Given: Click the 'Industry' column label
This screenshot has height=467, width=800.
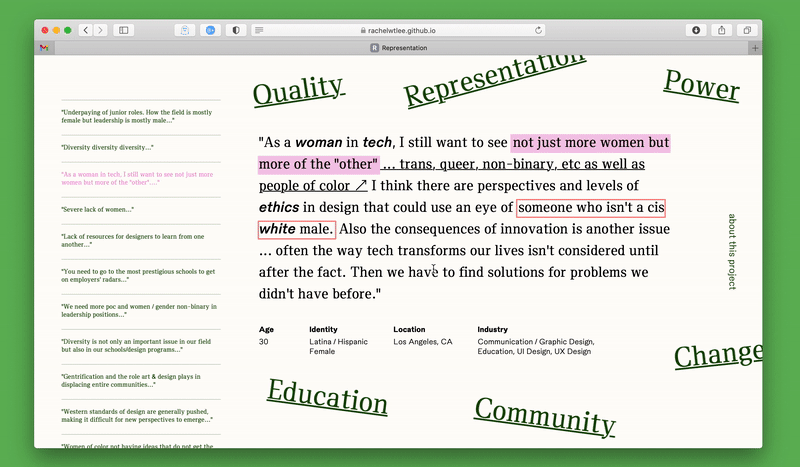Looking at the screenshot, I should pos(492,330).
